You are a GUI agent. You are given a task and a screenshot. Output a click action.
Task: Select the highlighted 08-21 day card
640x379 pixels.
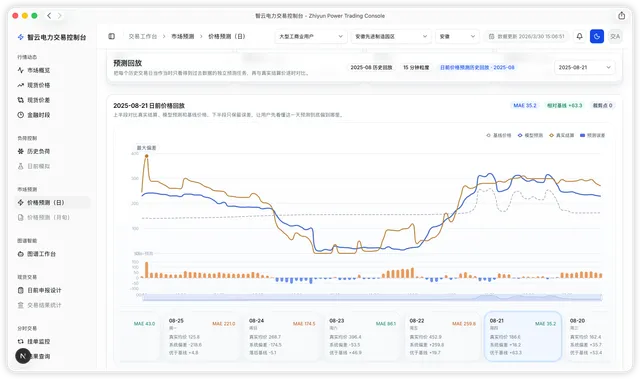pos(523,337)
